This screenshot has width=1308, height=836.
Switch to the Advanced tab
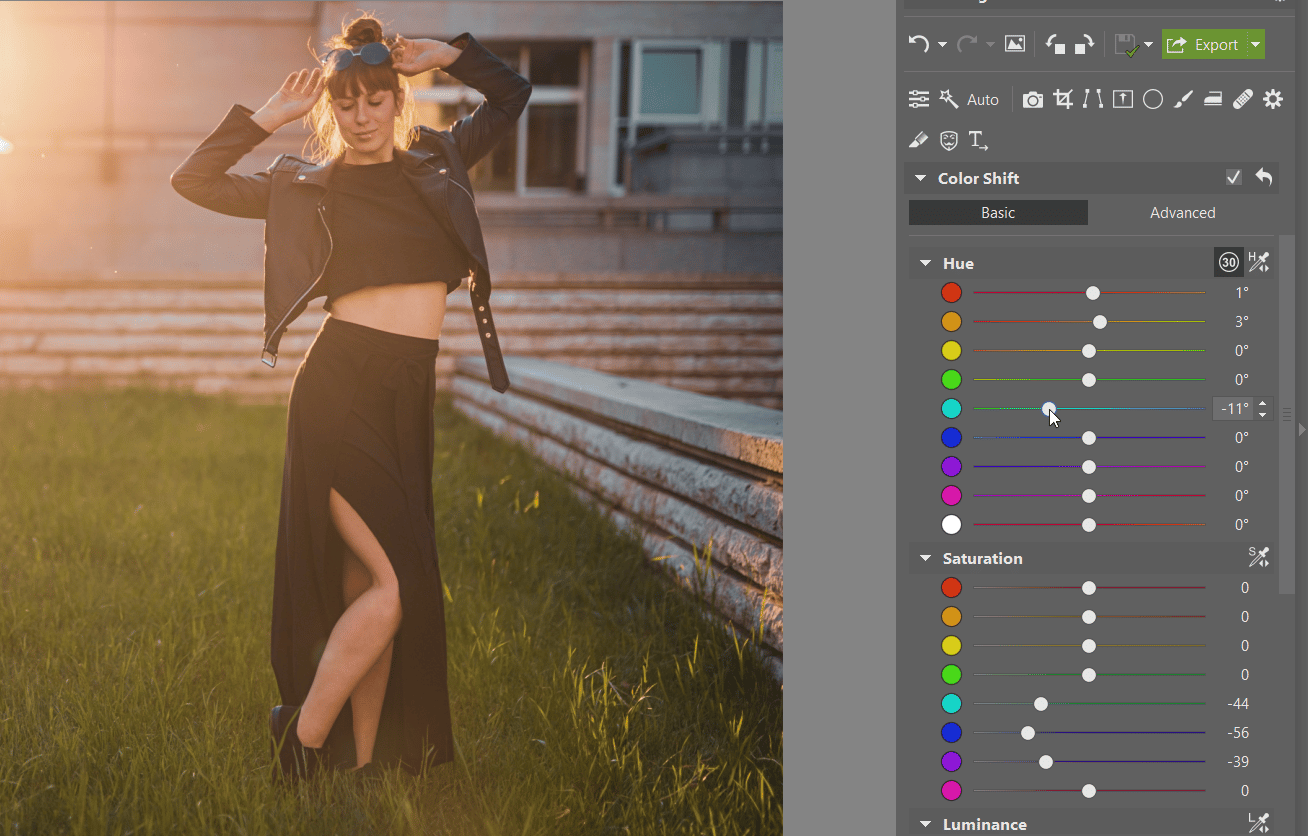[1182, 213]
